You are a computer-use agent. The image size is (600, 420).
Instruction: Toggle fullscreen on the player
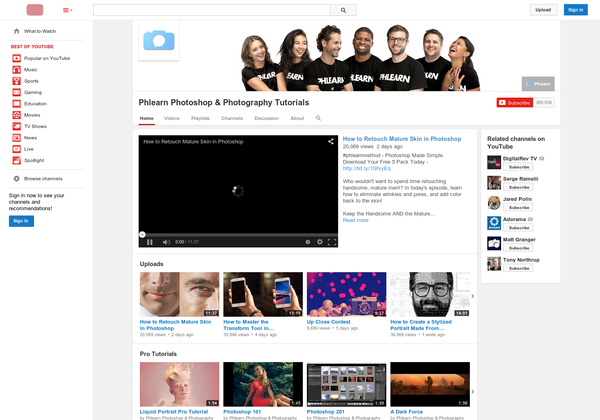pos(332,242)
